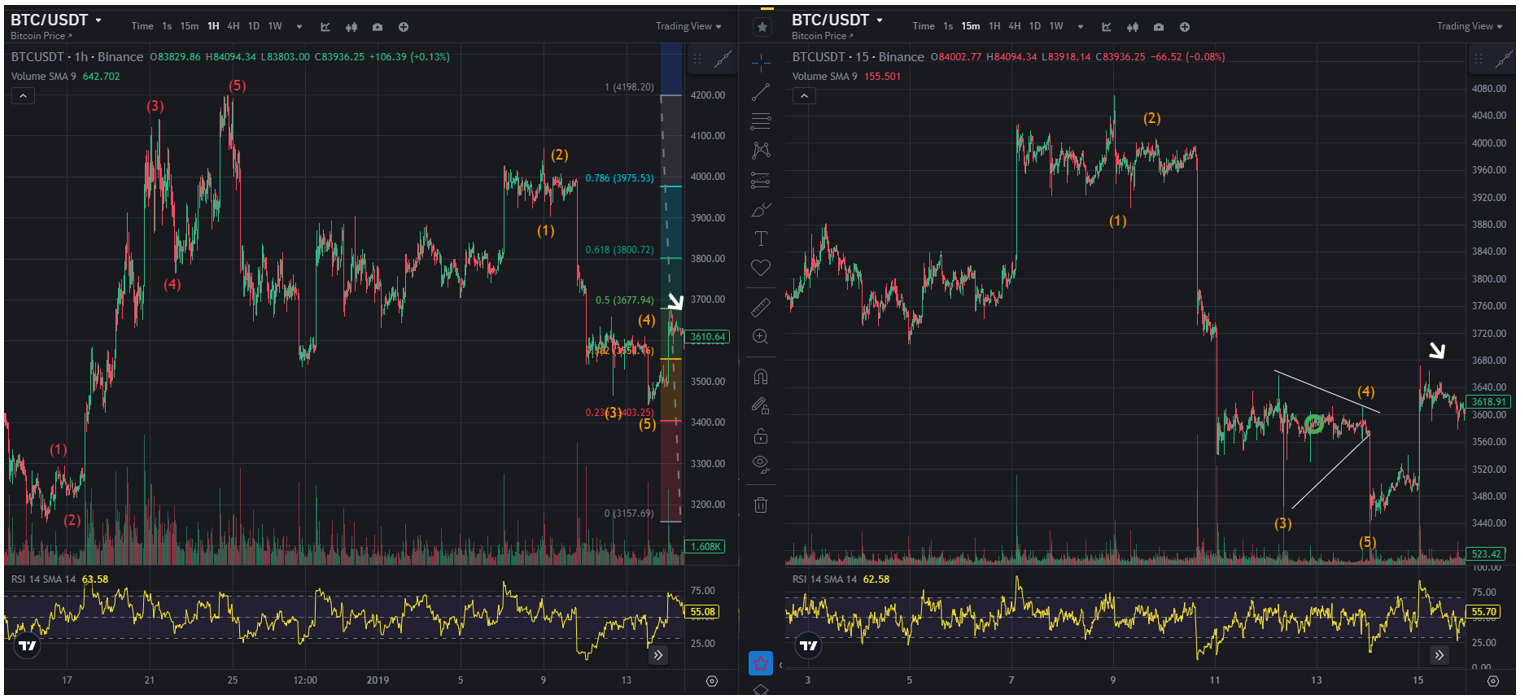
Task: Open Bitcoin Price link on right chart
Action: click(x=821, y=36)
